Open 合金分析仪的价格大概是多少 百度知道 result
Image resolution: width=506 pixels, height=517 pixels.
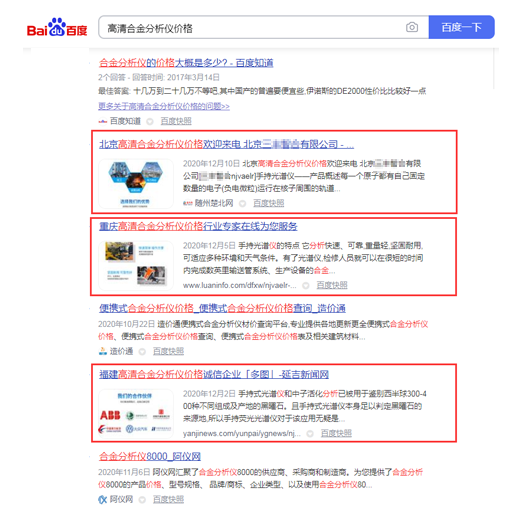click(x=186, y=63)
